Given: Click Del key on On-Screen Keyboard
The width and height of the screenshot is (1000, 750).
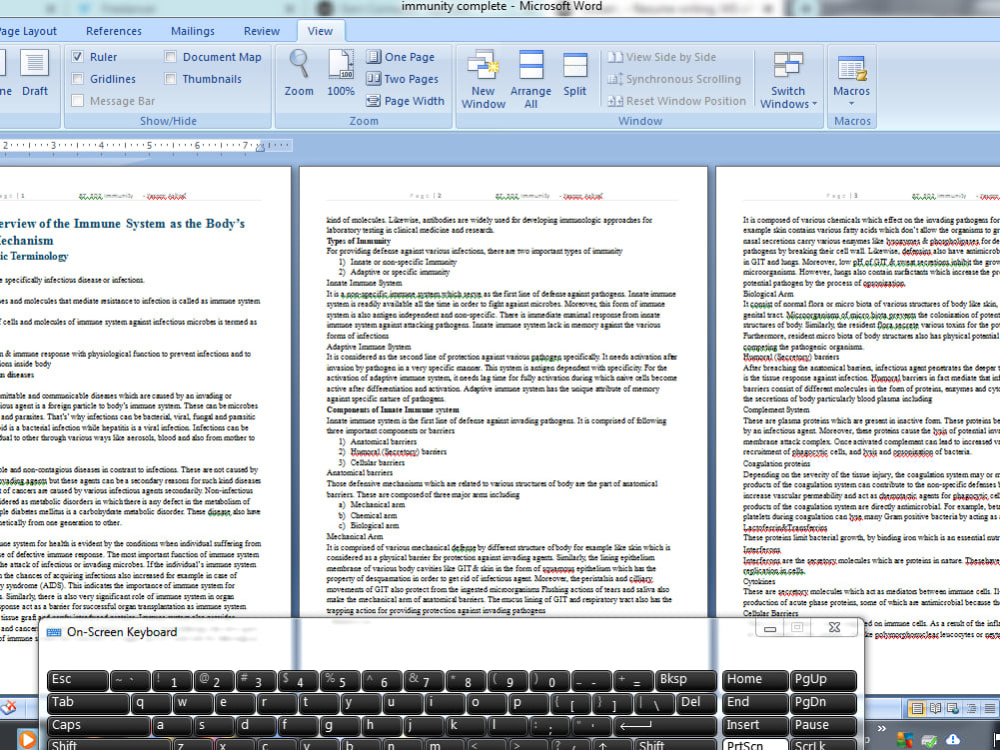Looking at the screenshot, I should coord(696,703).
